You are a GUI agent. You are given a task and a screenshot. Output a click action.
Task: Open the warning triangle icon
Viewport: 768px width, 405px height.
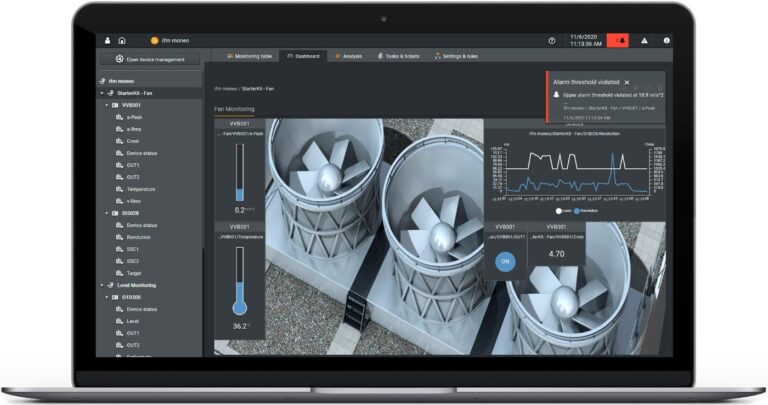click(x=644, y=41)
